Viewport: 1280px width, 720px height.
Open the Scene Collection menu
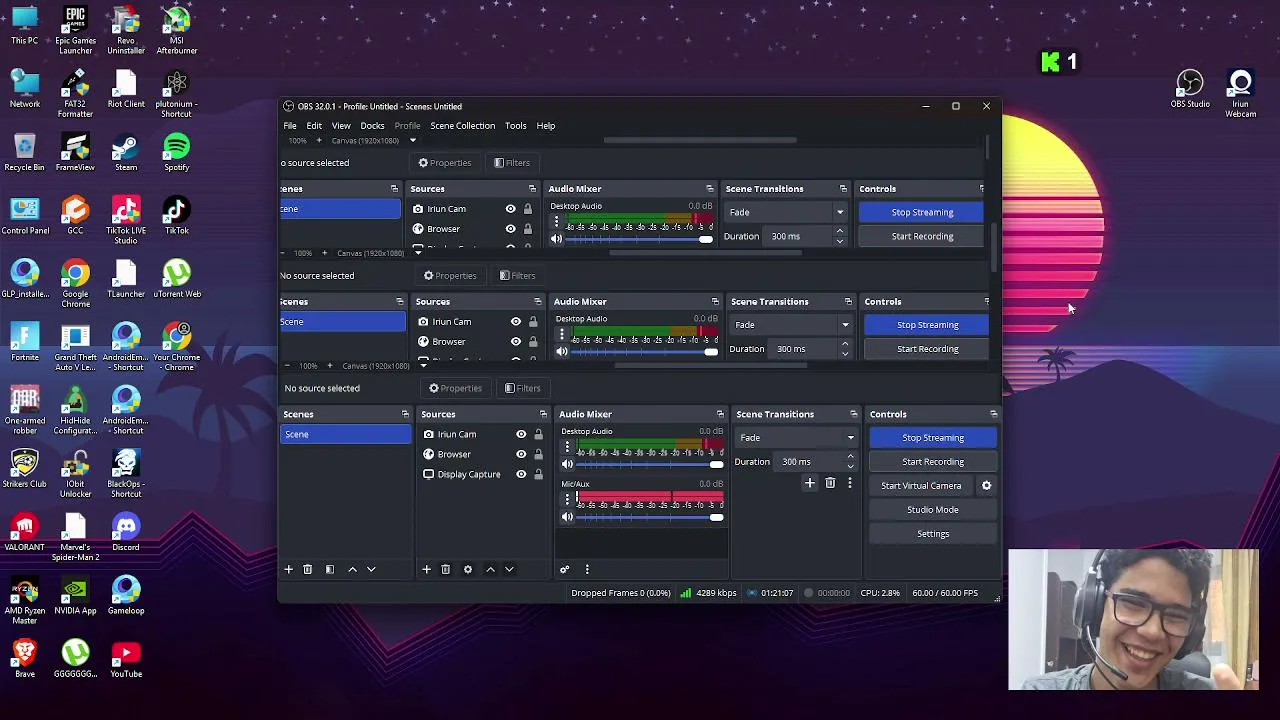(462, 126)
